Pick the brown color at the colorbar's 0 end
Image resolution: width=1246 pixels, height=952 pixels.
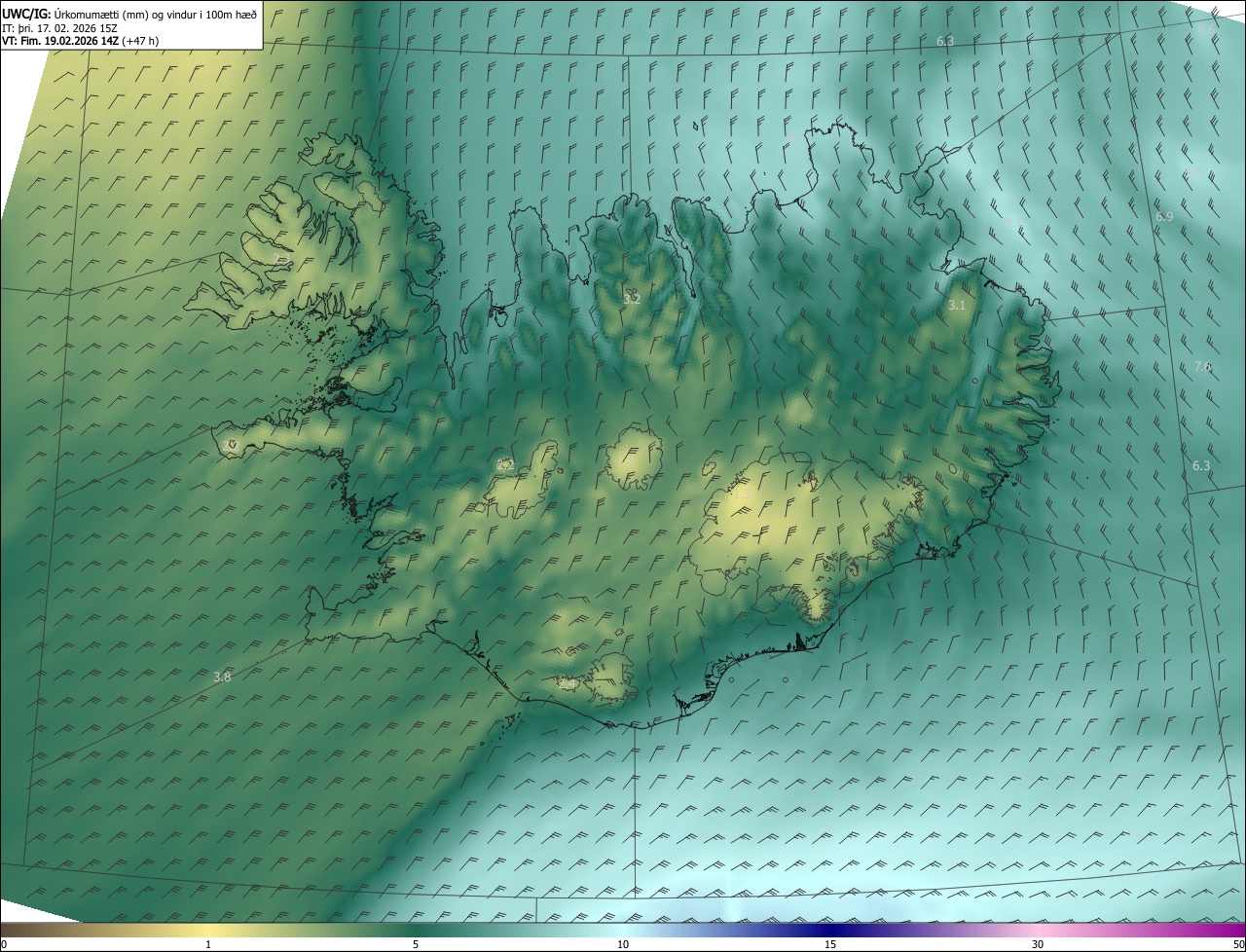(6, 931)
